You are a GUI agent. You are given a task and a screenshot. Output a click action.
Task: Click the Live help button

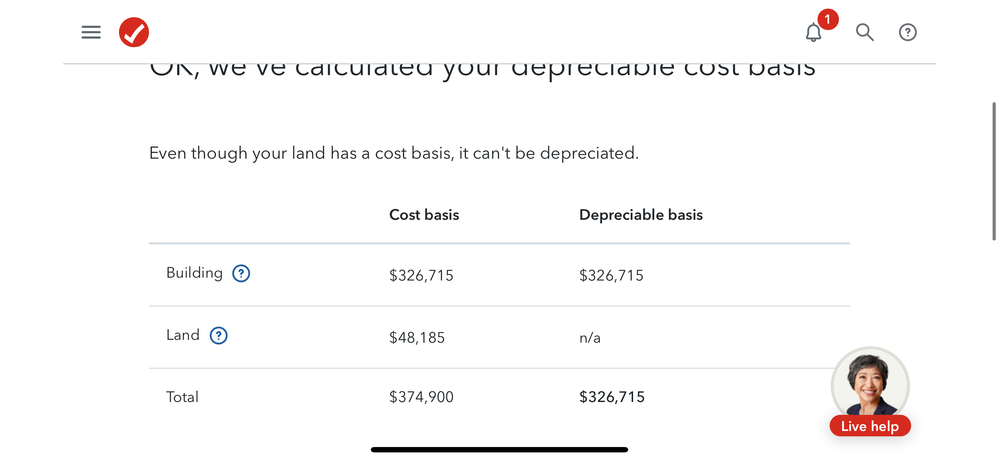(x=870, y=426)
